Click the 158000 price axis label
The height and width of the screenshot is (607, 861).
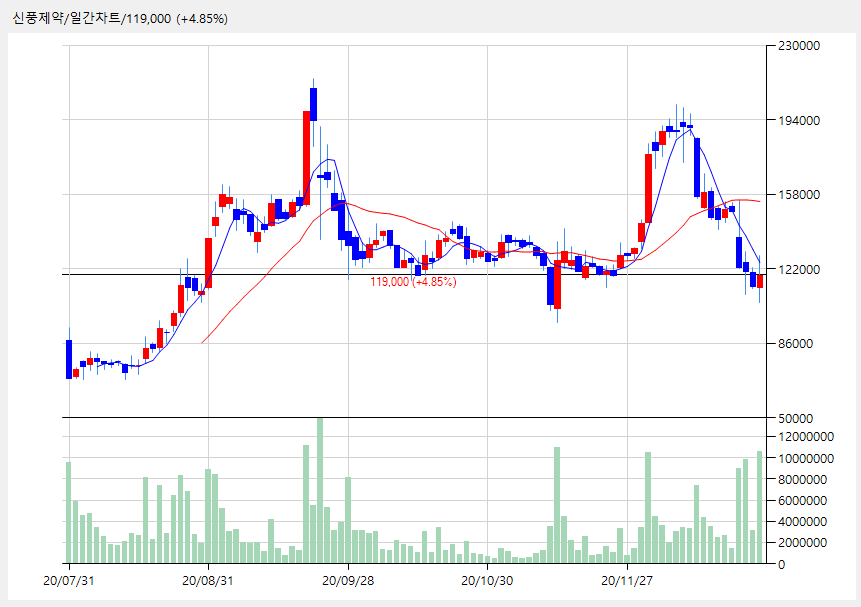[x=799, y=194]
